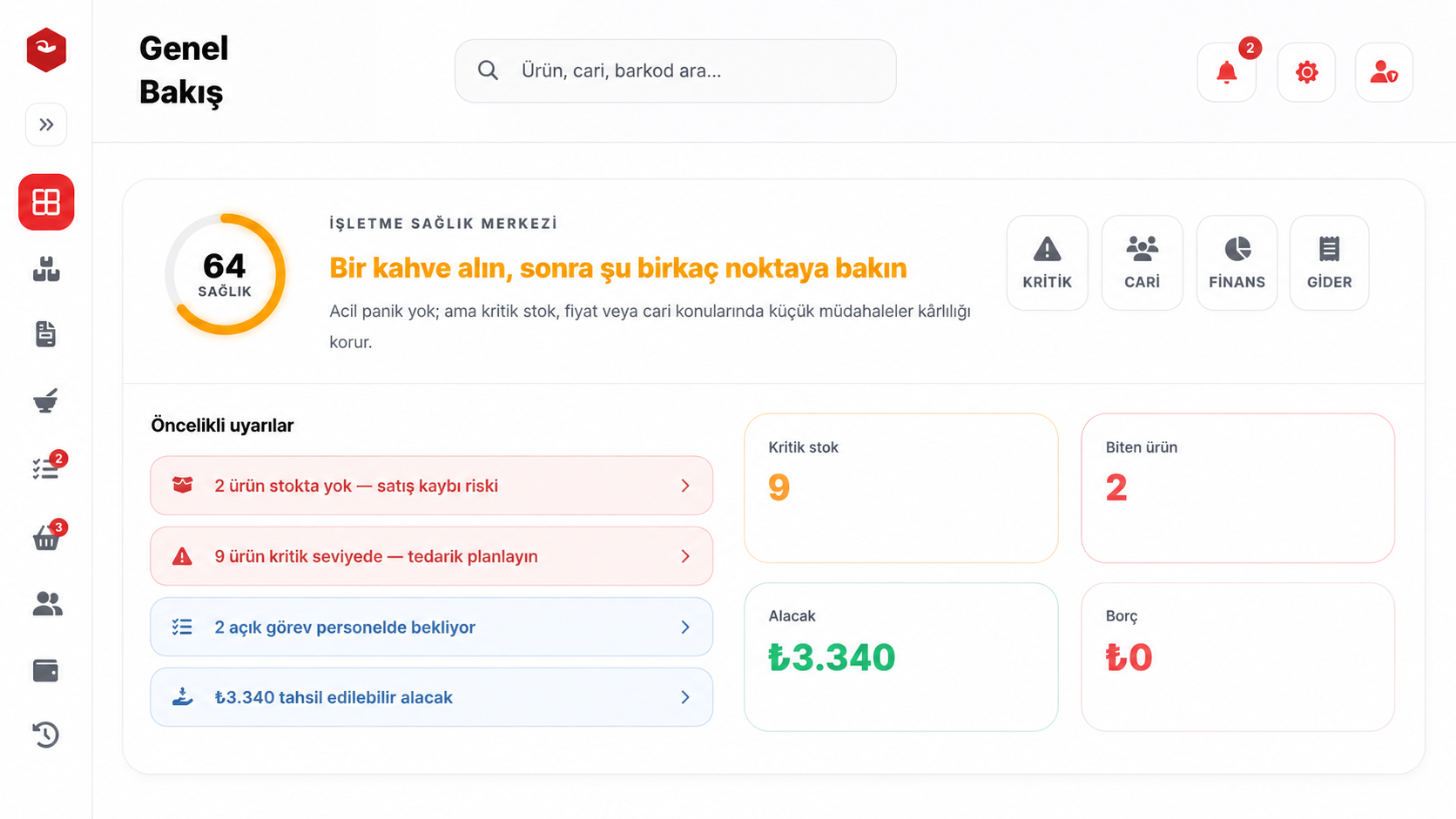Click the open box icon in stock-out alert

[x=182, y=485]
